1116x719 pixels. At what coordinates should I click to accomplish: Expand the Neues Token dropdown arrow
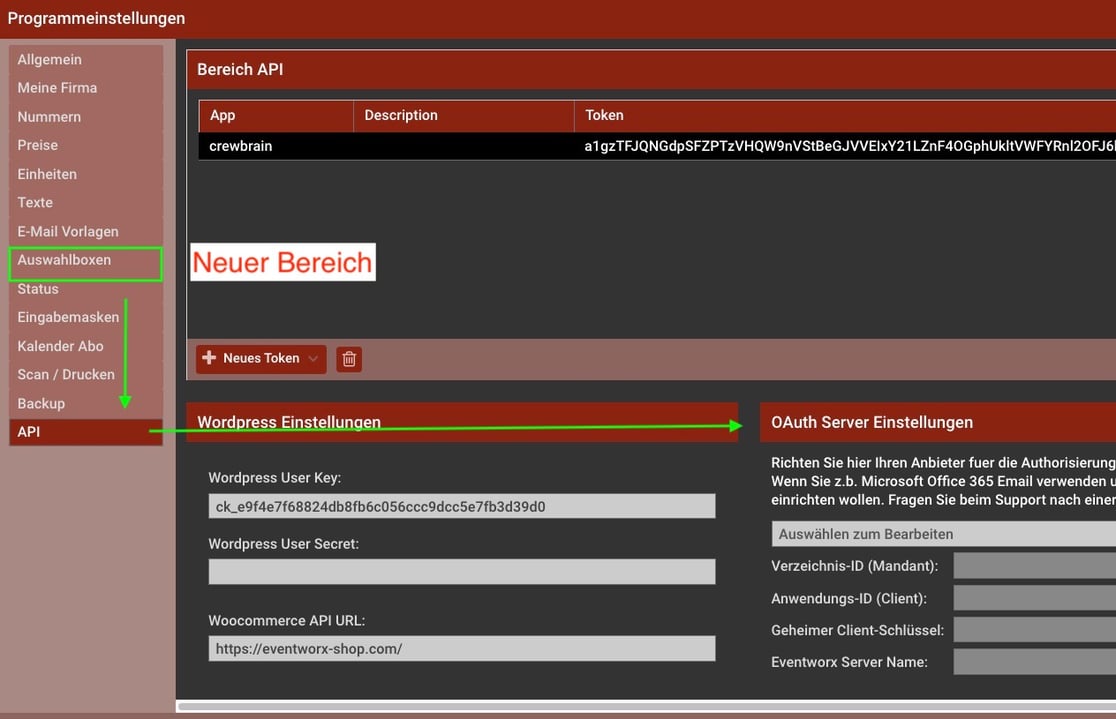coord(313,359)
